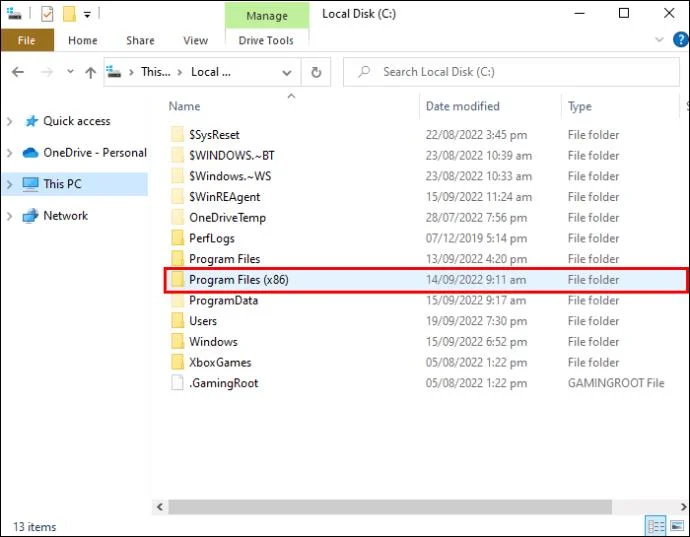The width and height of the screenshot is (690, 537).
Task: Expand the OneDrive - Personal node
Action: pyautogui.click(x=10, y=153)
